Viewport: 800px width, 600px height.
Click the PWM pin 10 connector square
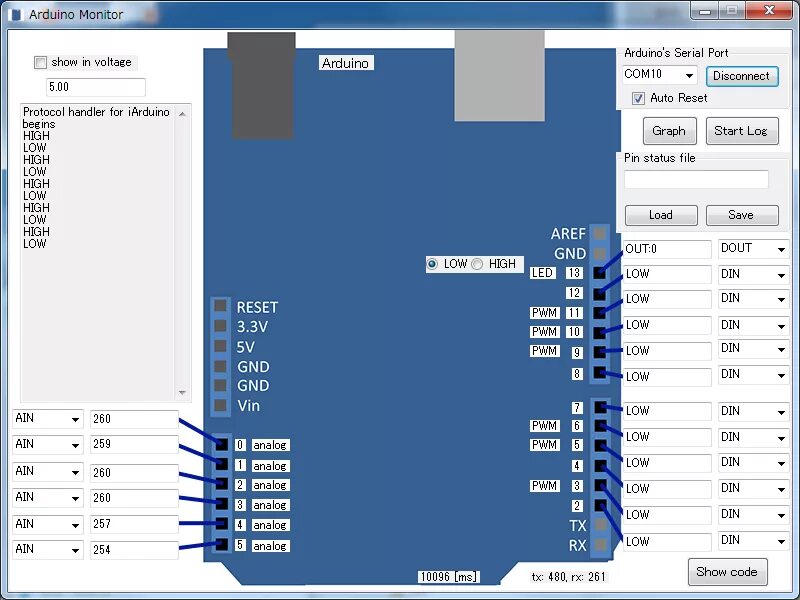click(x=599, y=333)
